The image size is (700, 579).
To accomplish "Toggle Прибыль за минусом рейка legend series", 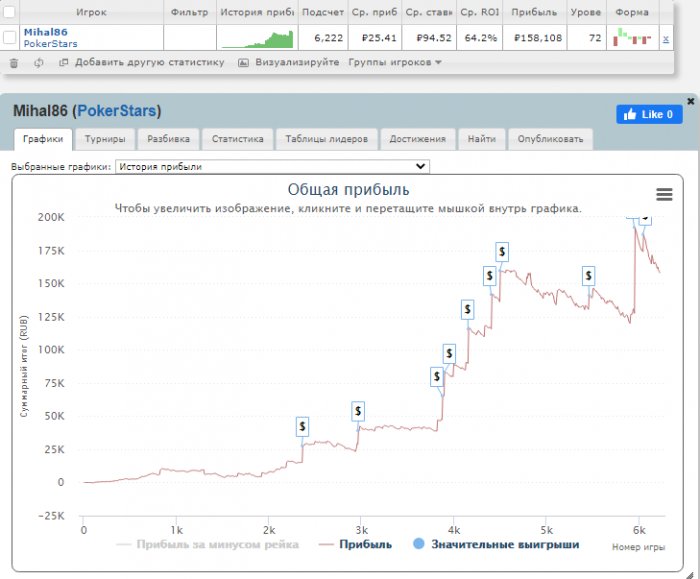I will point(208,545).
